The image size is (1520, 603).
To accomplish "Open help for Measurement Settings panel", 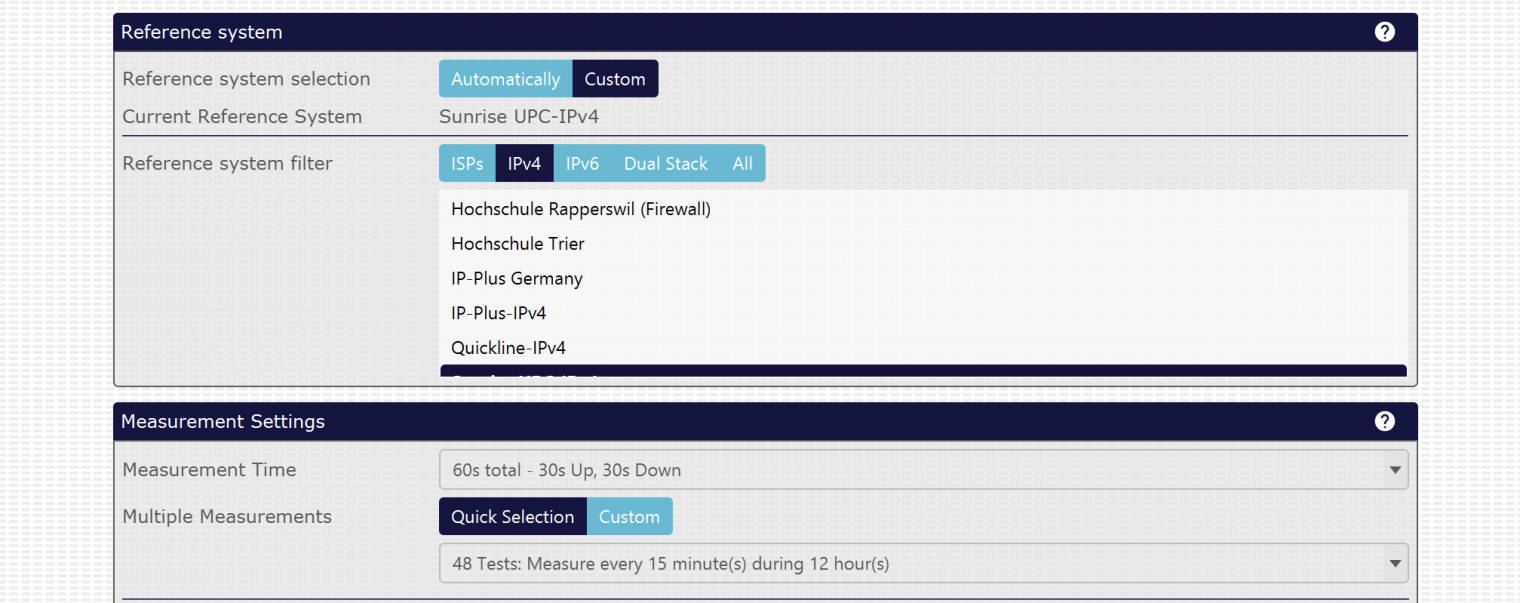I will [1384, 421].
